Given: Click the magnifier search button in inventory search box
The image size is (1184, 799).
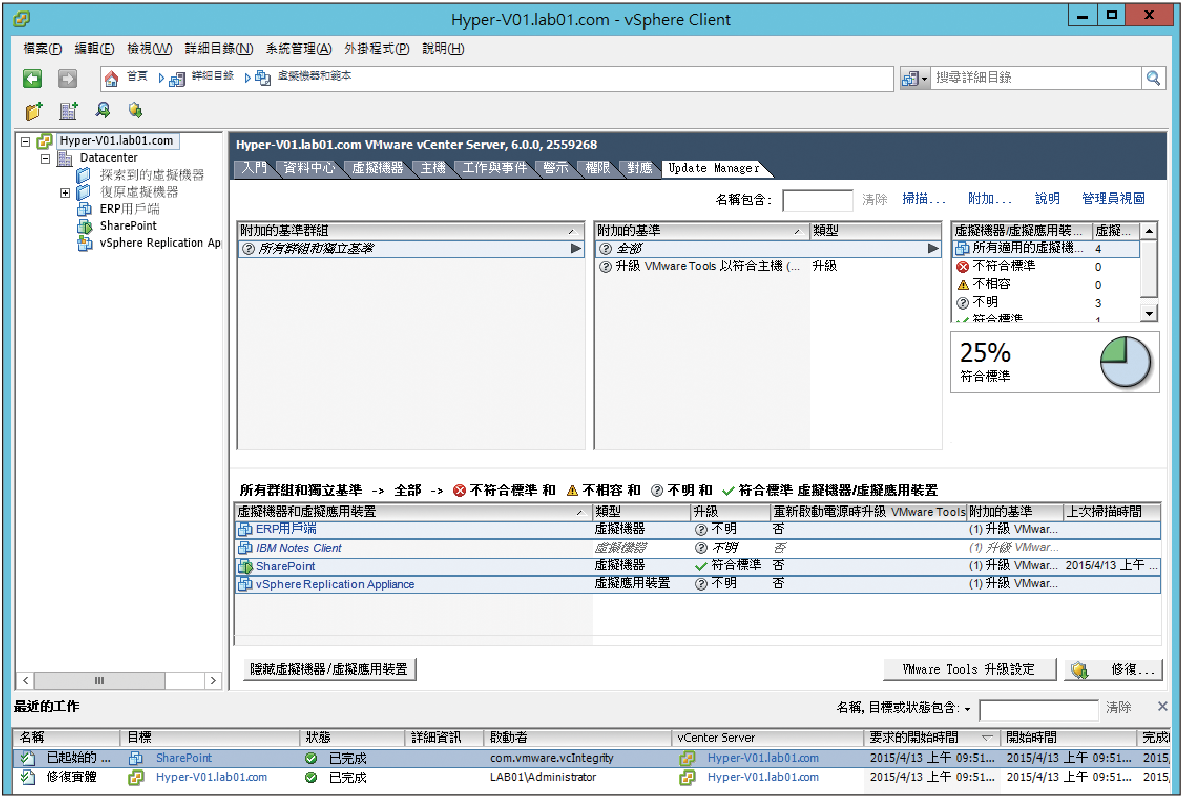Looking at the screenshot, I should pyautogui.click(x=1152, y=77).
